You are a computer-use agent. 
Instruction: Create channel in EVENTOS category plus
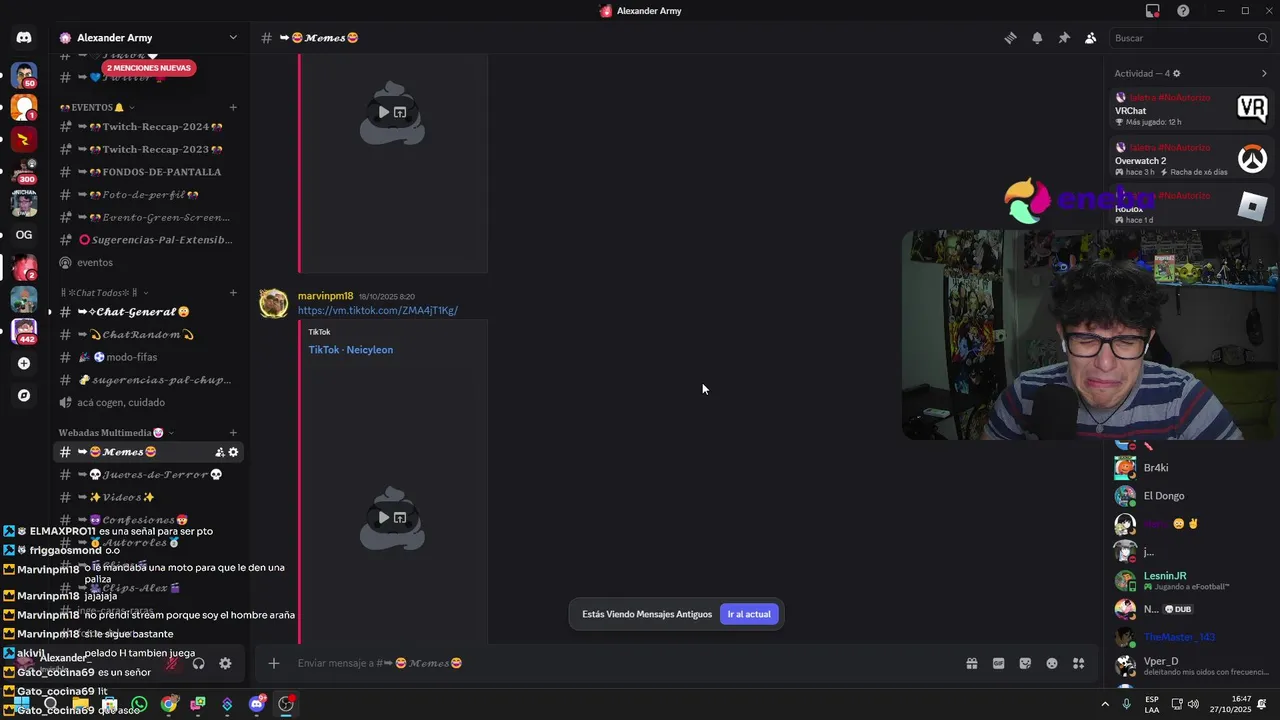point(233,107)
